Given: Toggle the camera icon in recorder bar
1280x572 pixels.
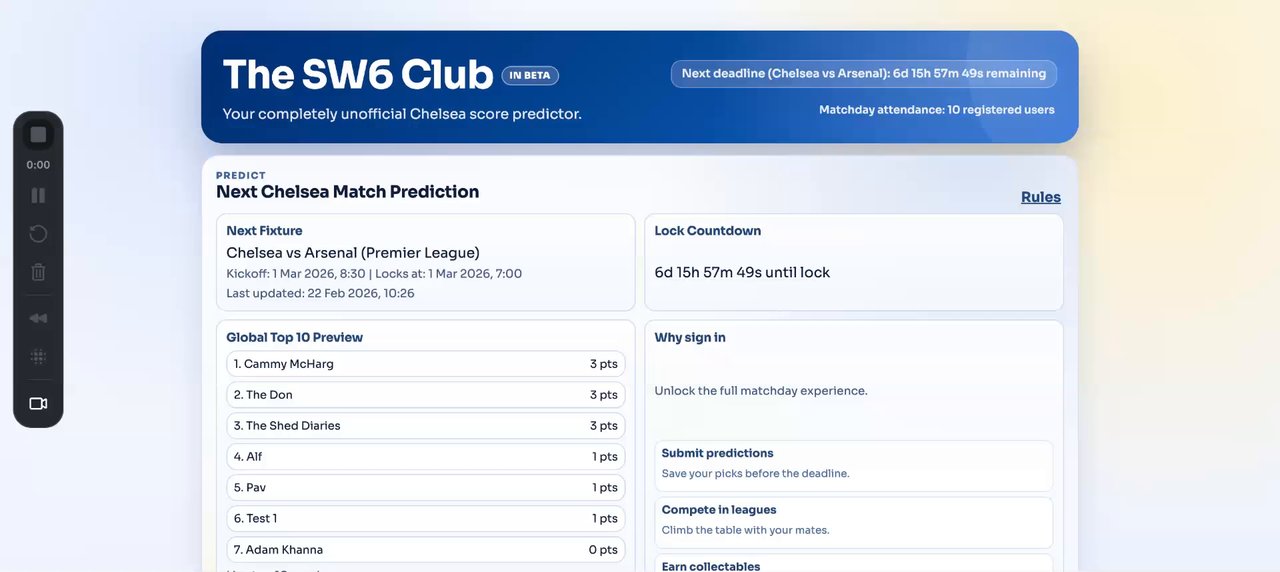Looking at the screenshot, I should tap(38, 404).
